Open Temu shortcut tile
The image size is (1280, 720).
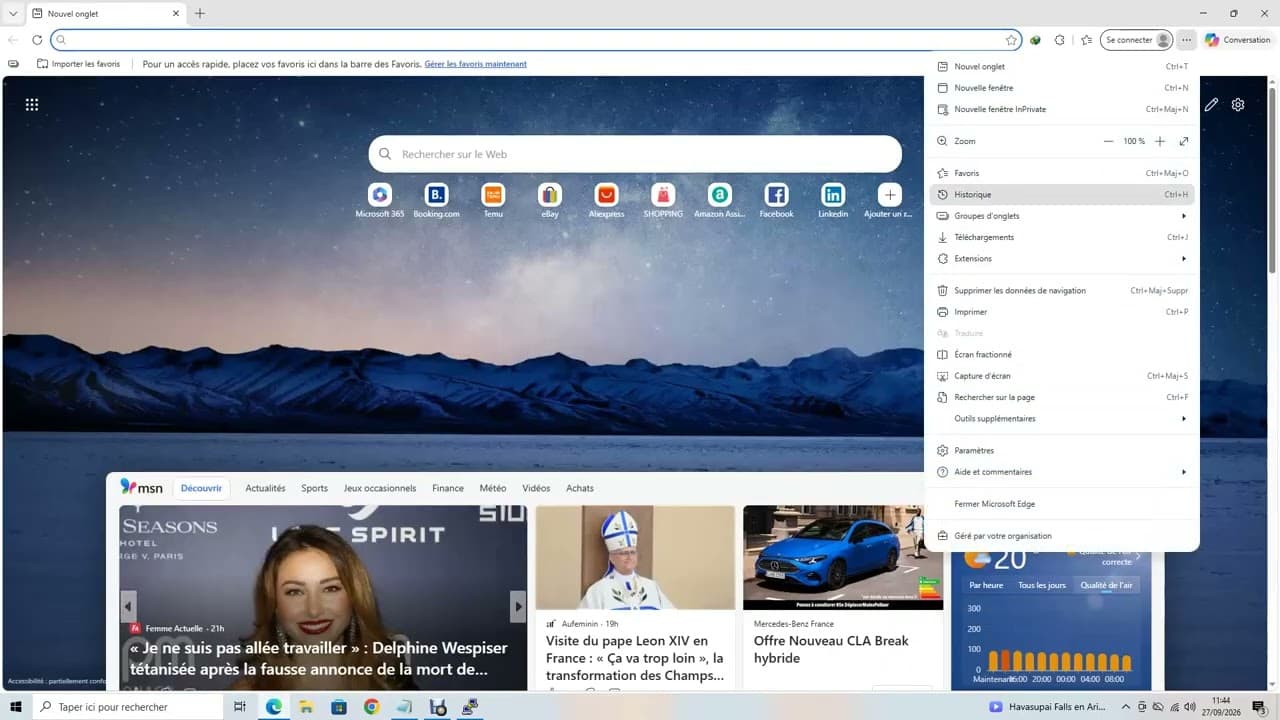click(493, 200)
